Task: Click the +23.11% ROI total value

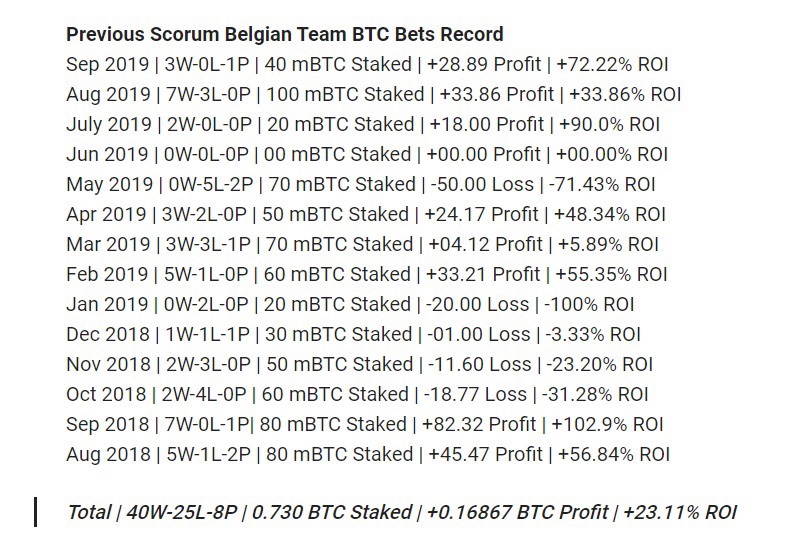Action: [680, 512]
